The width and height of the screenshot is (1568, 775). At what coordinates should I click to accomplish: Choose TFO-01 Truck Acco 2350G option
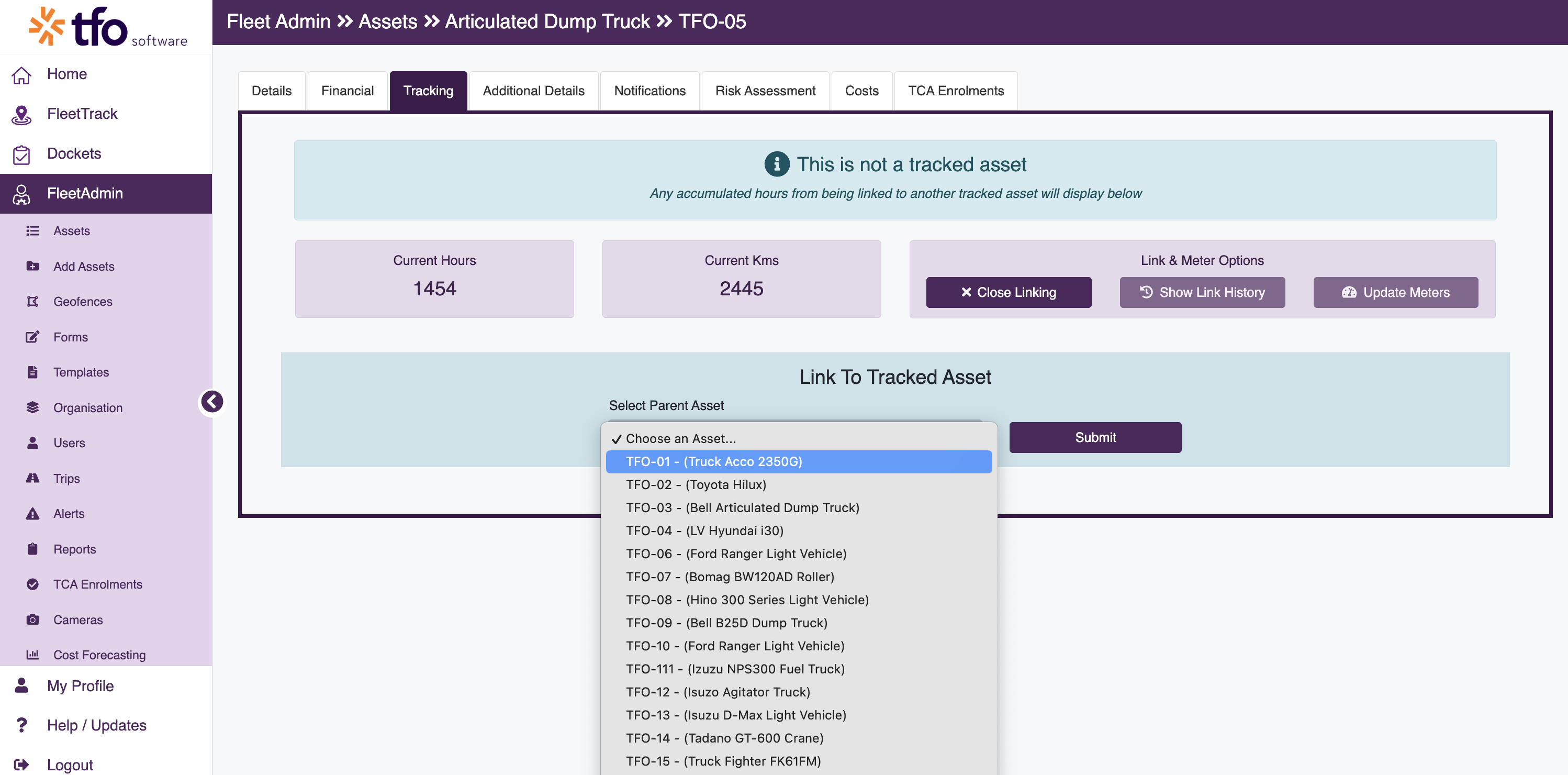coord(799,461)
